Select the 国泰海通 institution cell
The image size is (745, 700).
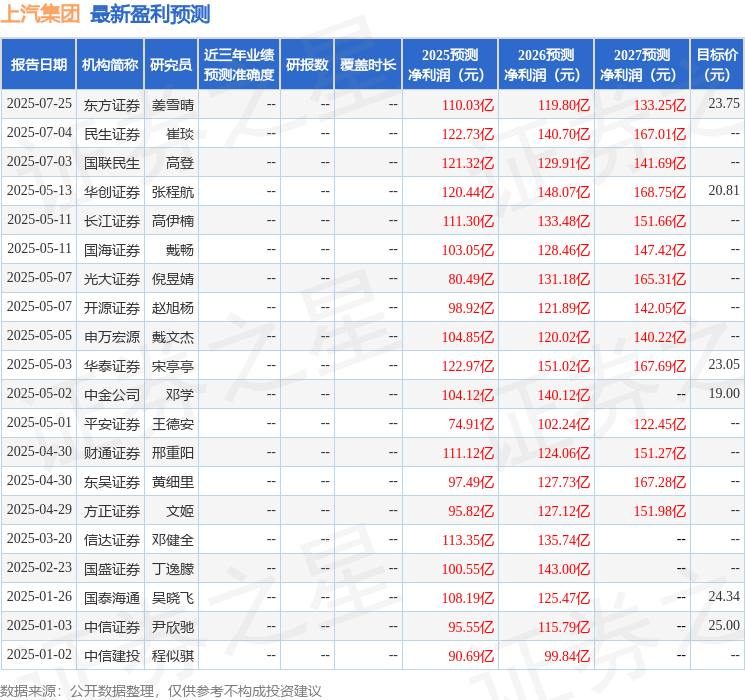[x=112, y=598]
